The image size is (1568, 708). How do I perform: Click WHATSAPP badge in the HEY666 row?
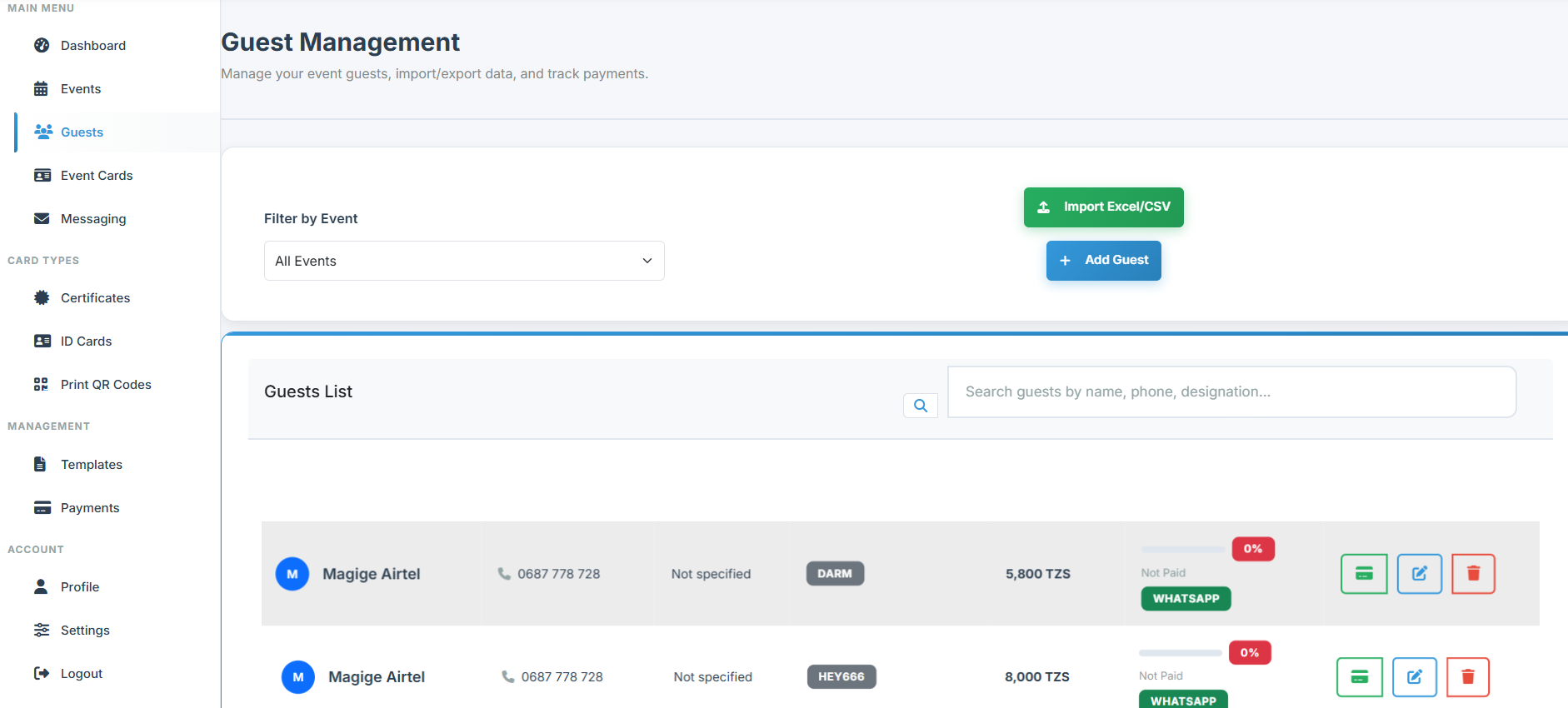pyautogui.click(x=1183, y=701)
